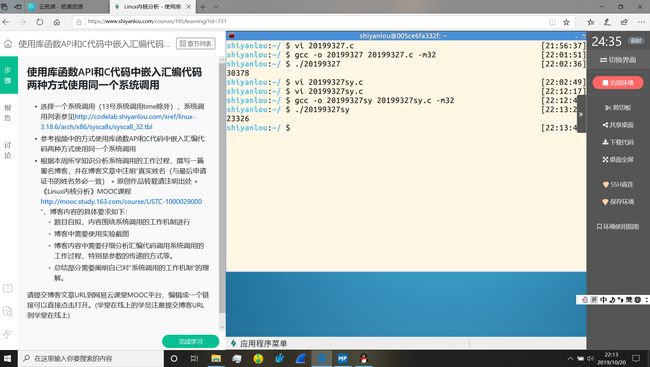
Task: Open 应用程序菜单 applications menu
Action: click(259, 343)
